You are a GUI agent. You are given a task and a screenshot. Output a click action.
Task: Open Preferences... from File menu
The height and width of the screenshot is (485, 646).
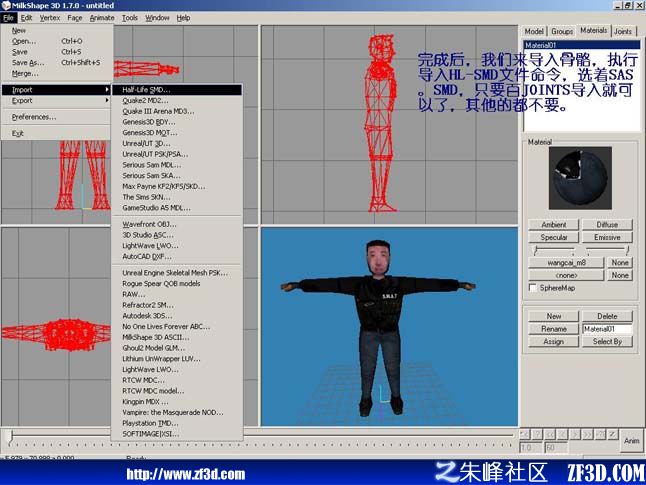(56, 117)
